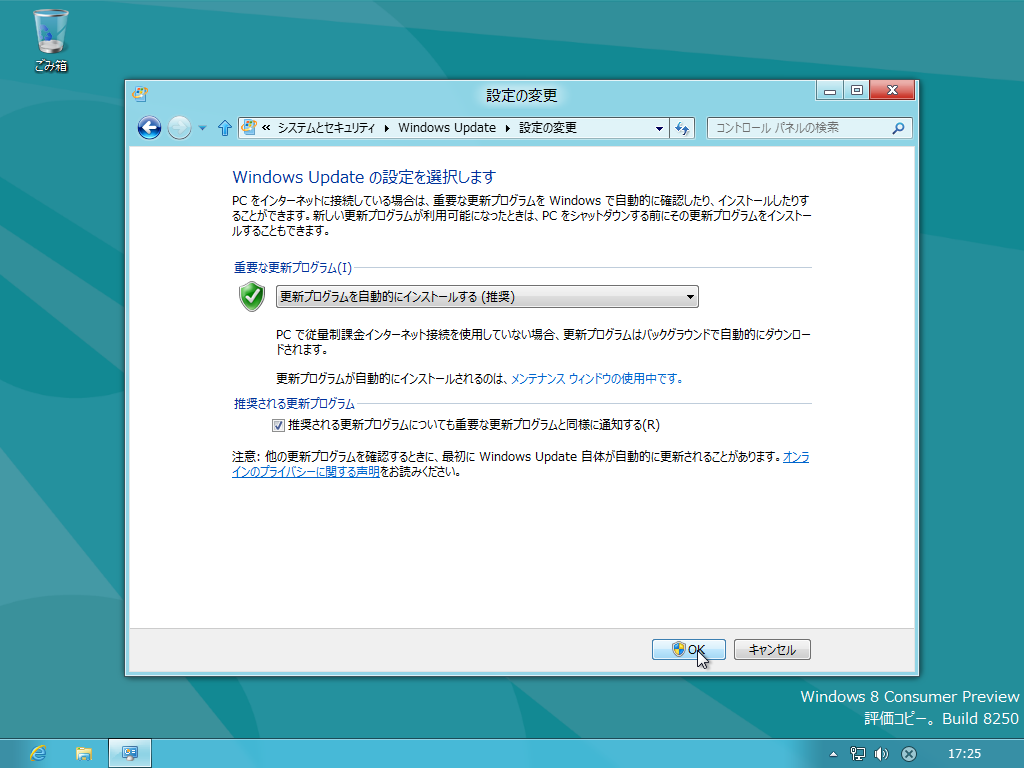Confirm settings with the OK button
This screenshot has height=768, width=1024.
pos(688,649)
